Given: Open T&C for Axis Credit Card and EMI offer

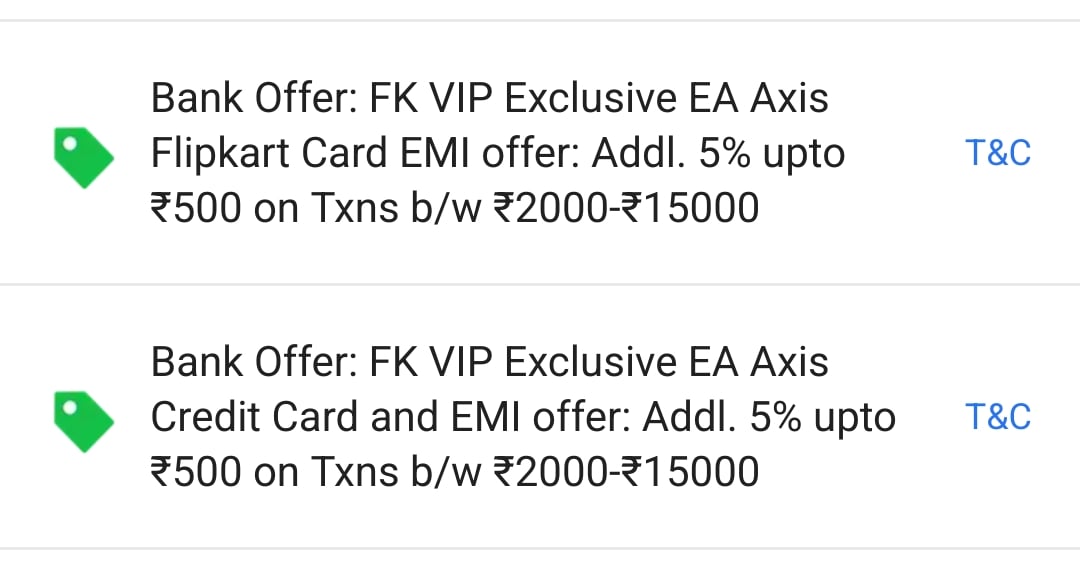Looking at the screenshot, I should click(x=998, y=417).
